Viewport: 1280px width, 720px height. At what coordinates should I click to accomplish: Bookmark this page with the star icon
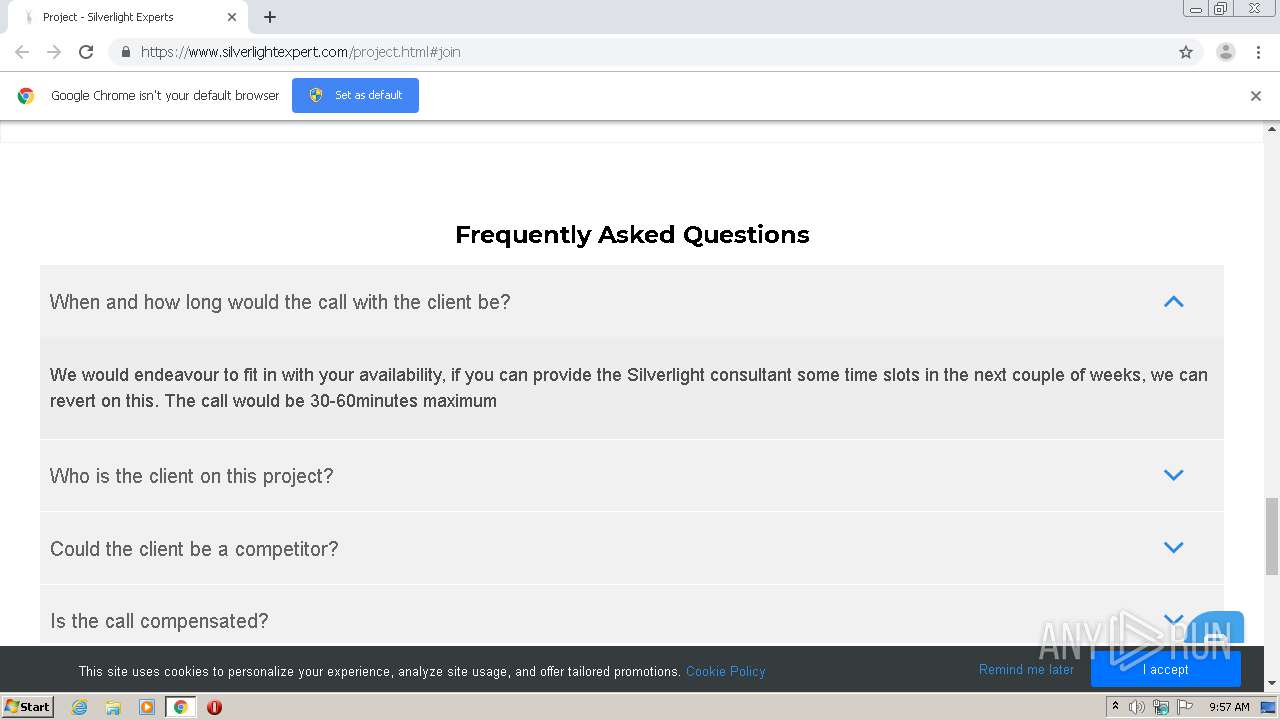(1186, 52)
